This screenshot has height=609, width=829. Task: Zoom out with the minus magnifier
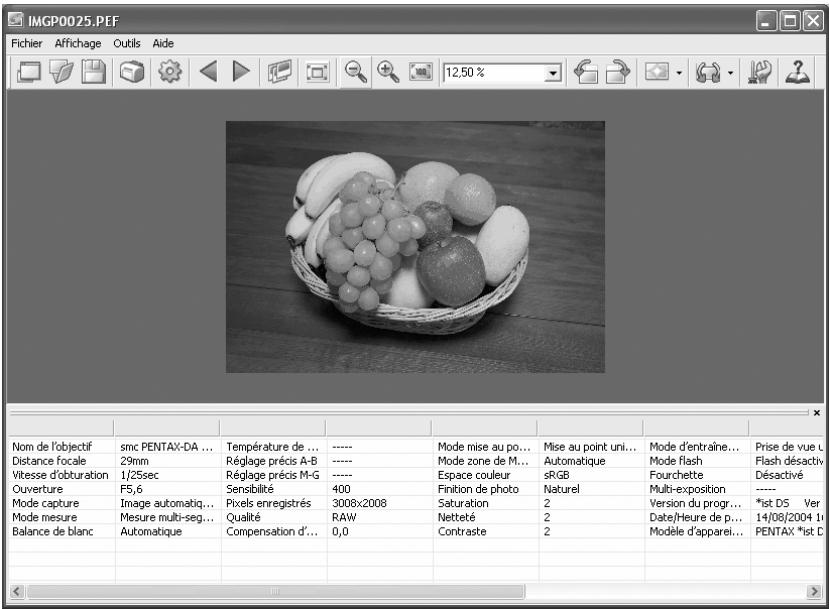pyautogui.click(x=356, y=71)
